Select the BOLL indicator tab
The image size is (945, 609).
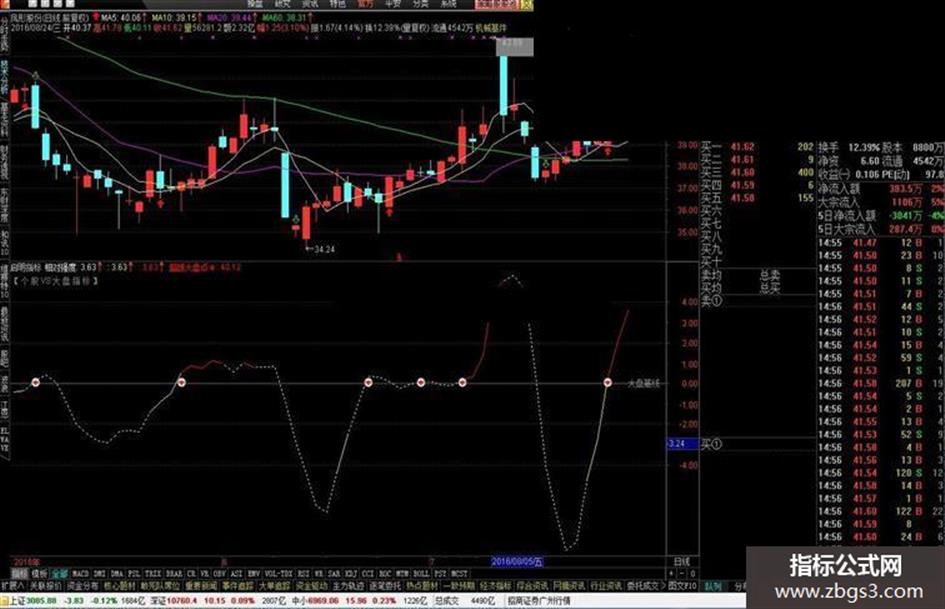[x=421, y=573]
